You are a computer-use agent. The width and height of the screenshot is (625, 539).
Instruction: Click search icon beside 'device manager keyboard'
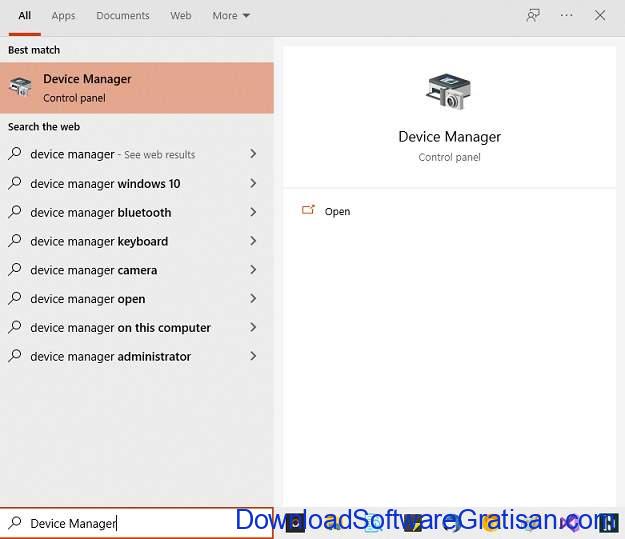[15, 240]
